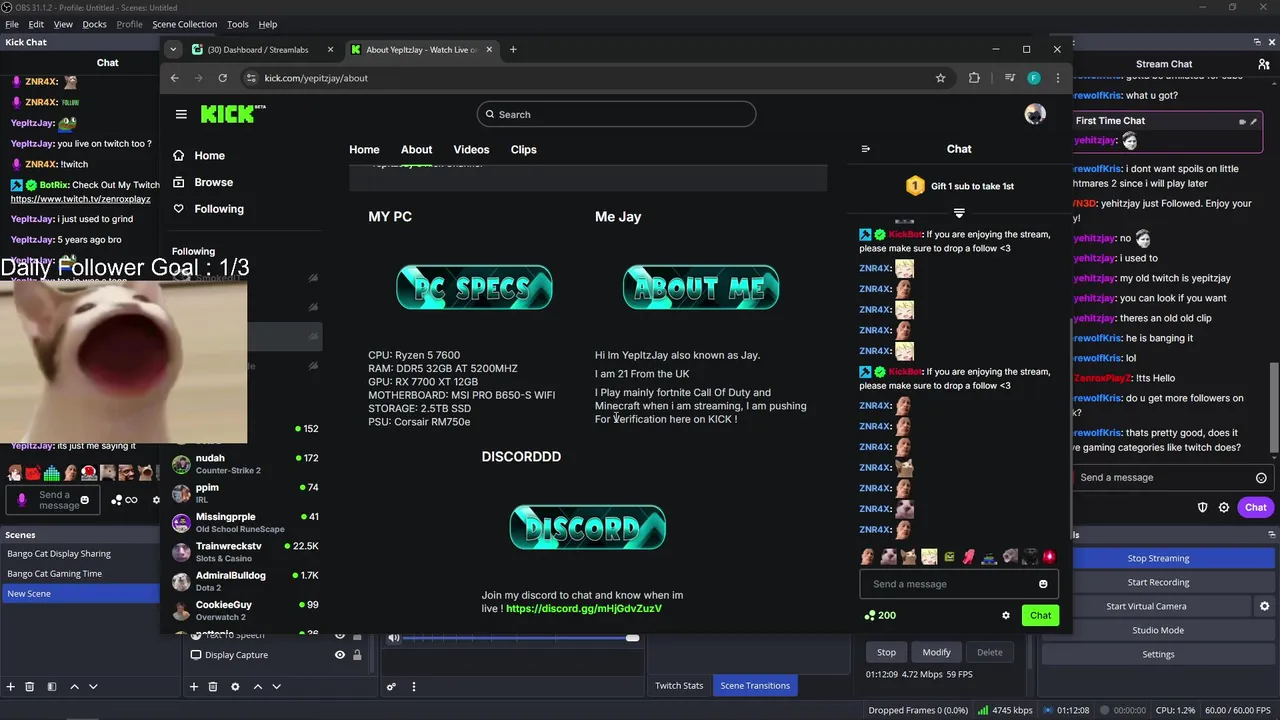
Task: Toggle Display Capture visibility eye
Action: pyautogui.click(x=339, y=655)
